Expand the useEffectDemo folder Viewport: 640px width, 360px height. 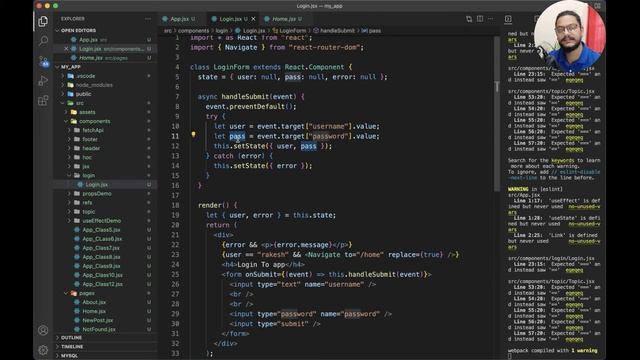click(102, 220)
